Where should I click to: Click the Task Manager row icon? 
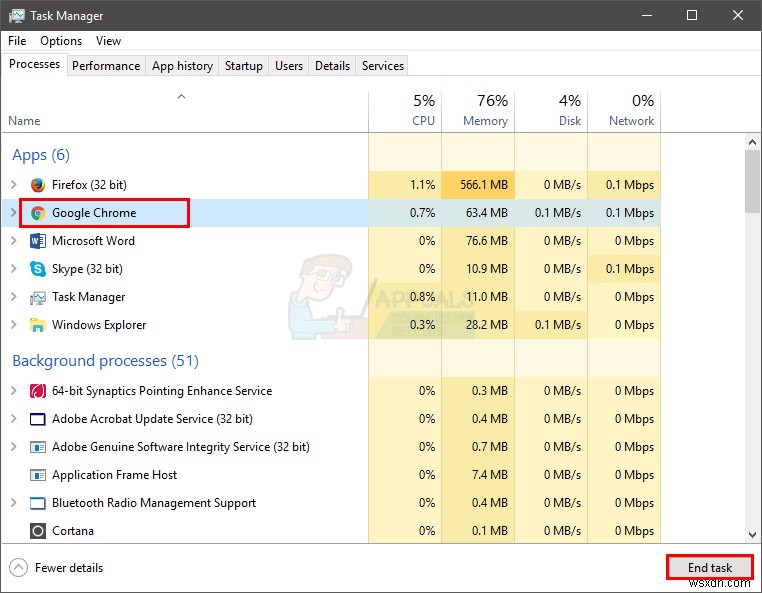pos(37,297)
